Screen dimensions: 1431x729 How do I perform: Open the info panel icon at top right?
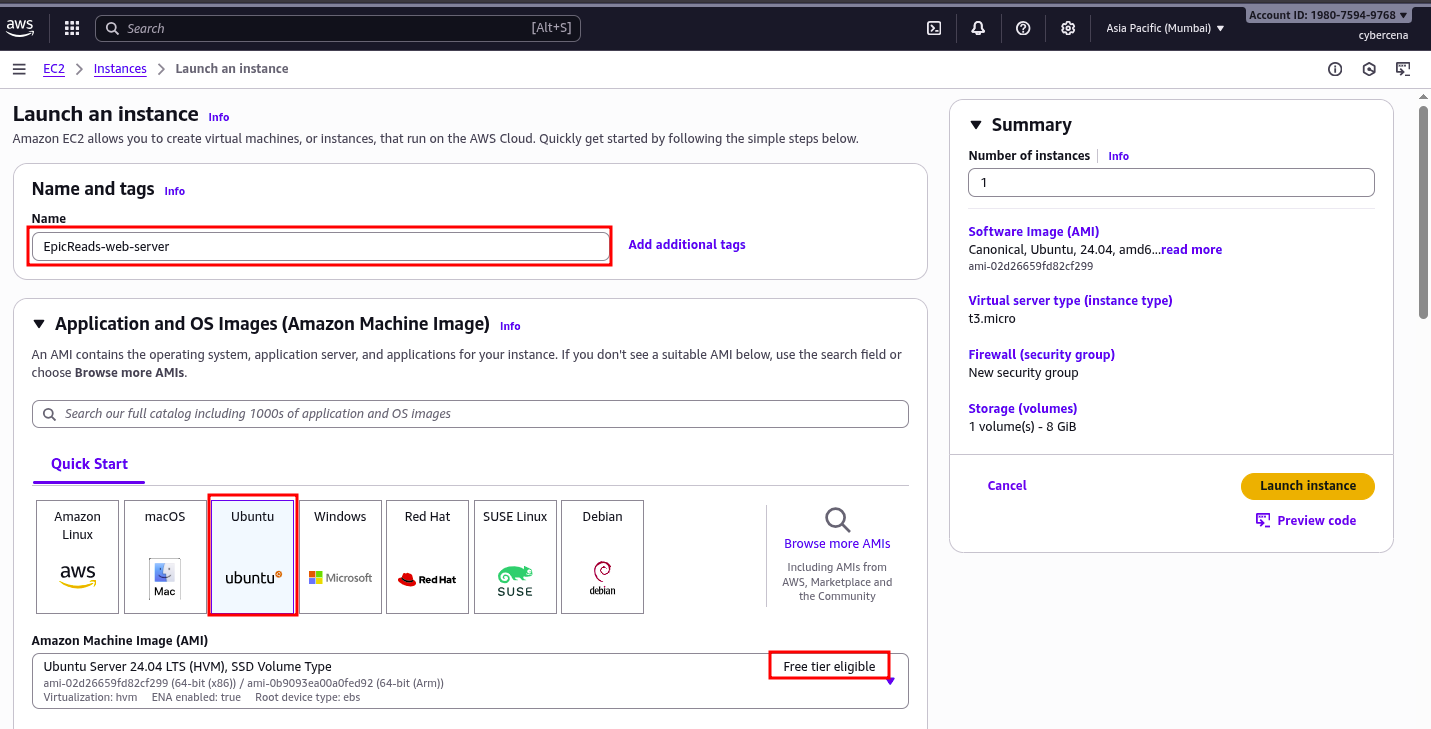(1335, 69)
